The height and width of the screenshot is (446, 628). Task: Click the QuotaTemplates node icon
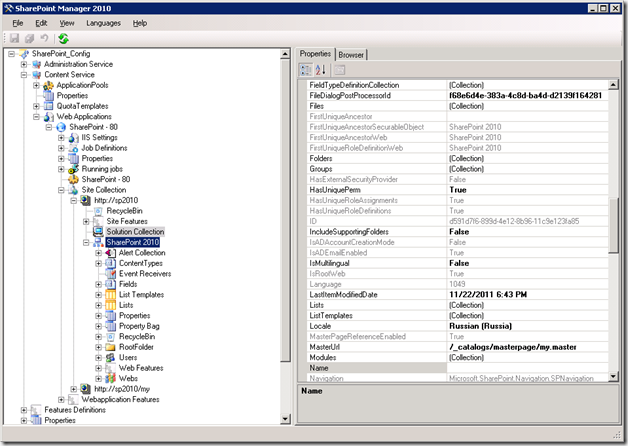(x=48, y=106)
